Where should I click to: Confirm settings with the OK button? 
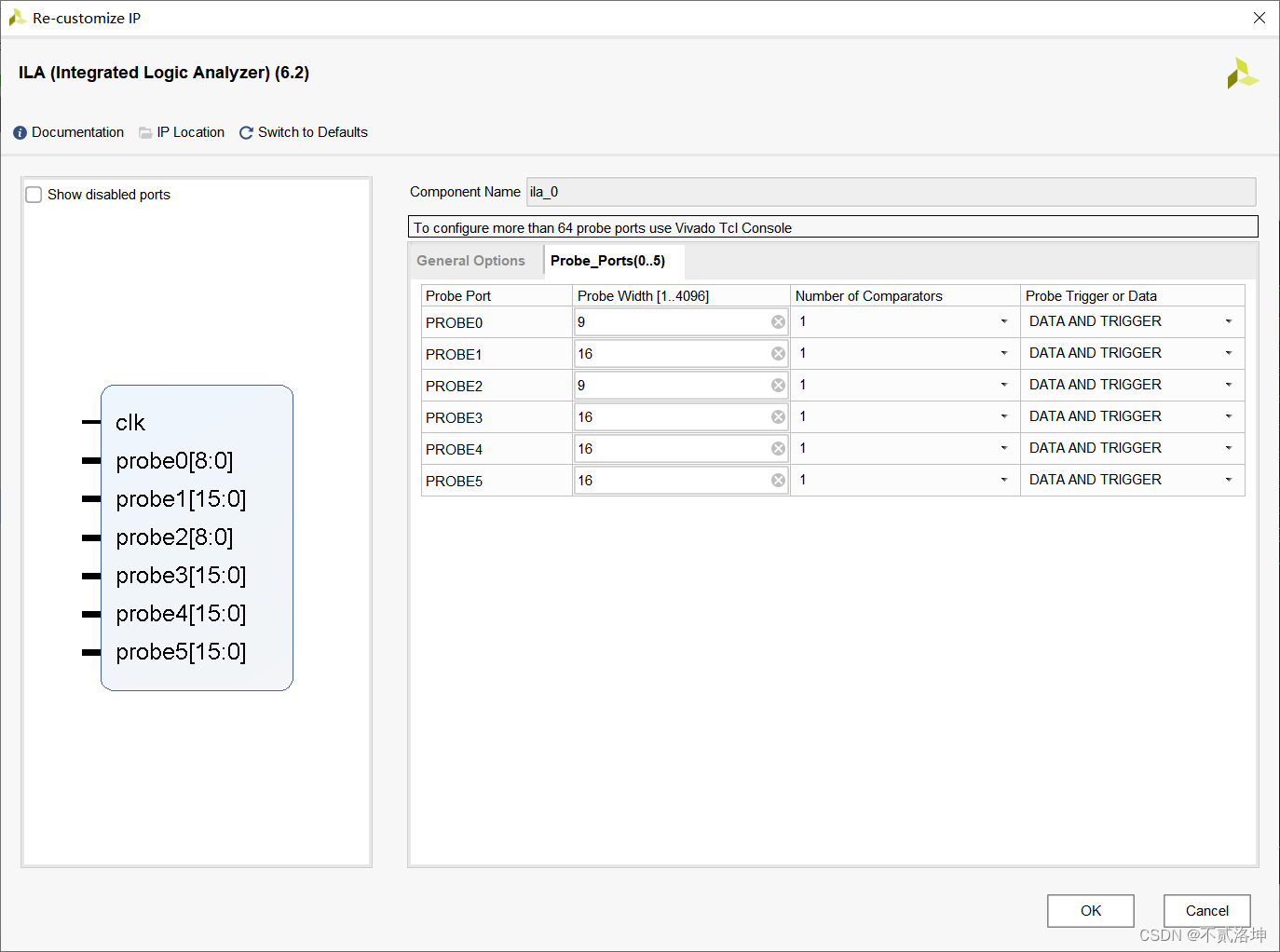[x=1091, y=911]
